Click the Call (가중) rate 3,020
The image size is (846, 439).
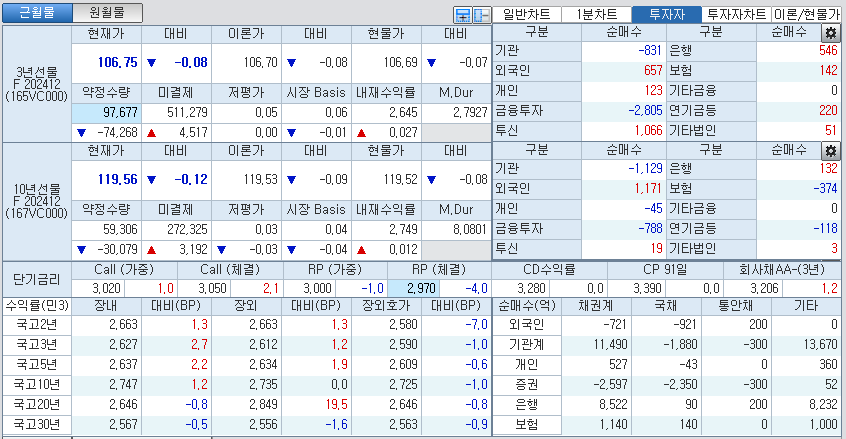pos(107,289)
